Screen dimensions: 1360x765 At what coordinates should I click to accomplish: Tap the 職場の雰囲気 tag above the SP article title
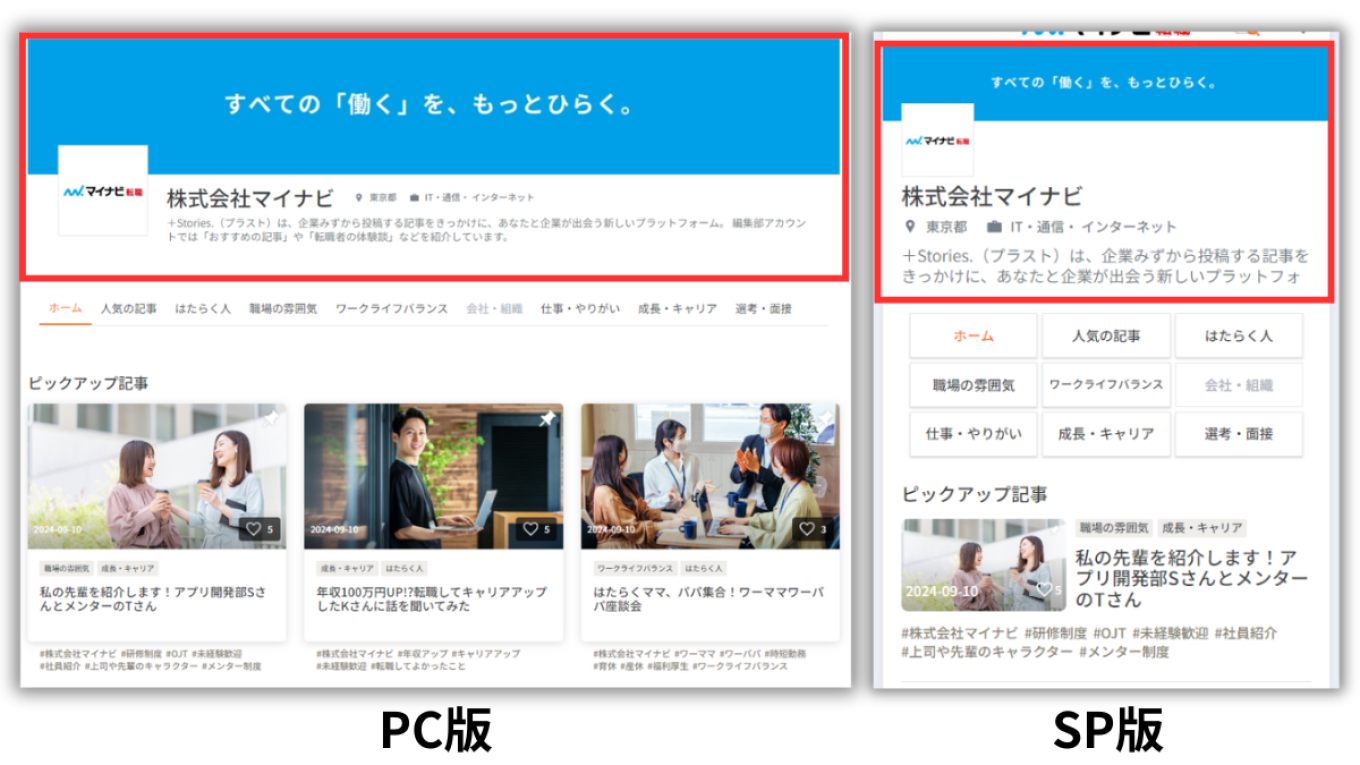1115,527
